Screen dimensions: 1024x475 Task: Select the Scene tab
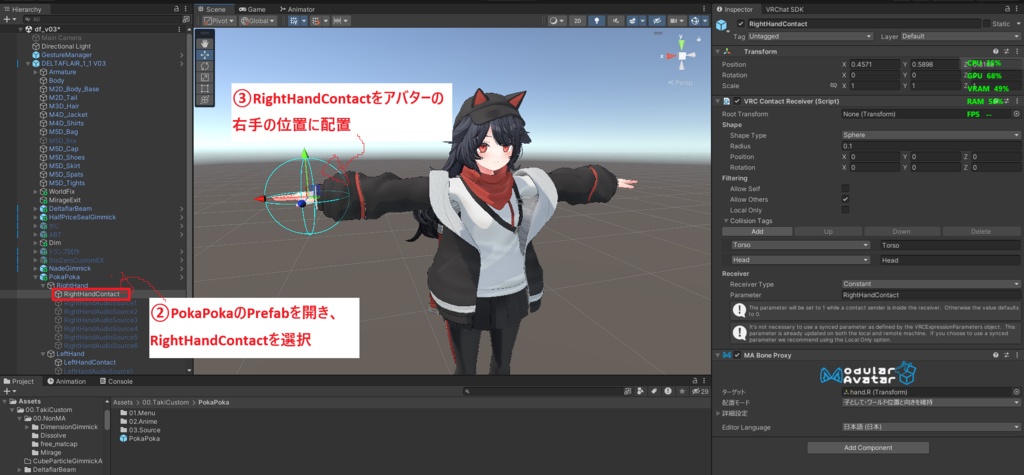[212, 9]
